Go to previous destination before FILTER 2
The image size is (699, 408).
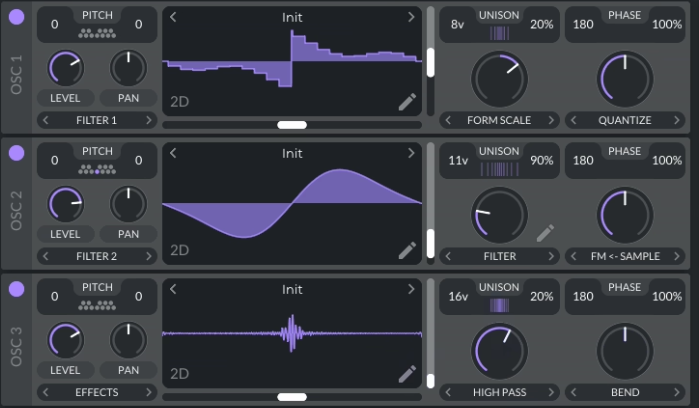pyautogui.click(x=45, y=256)
